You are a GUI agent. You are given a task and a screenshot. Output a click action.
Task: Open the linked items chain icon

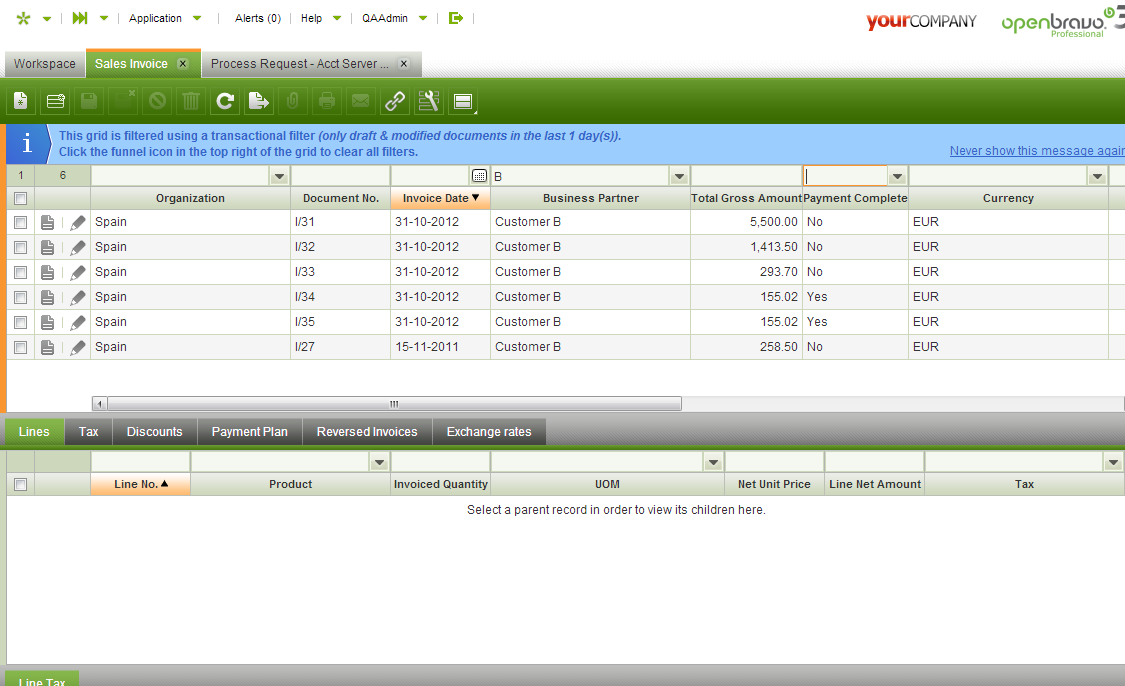click(395, 101)
